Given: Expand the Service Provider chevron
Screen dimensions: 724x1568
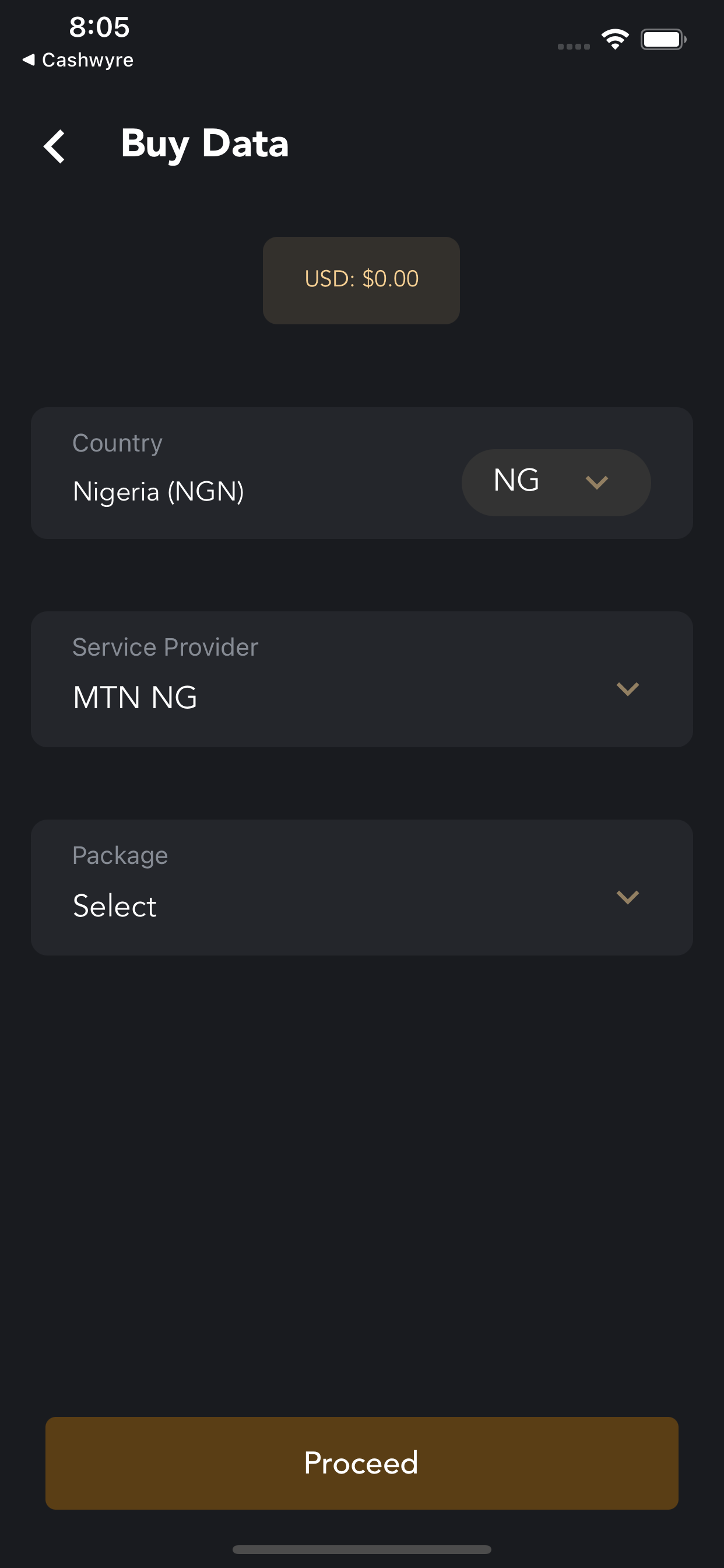Looking at the screenshot, I should 627,689.
